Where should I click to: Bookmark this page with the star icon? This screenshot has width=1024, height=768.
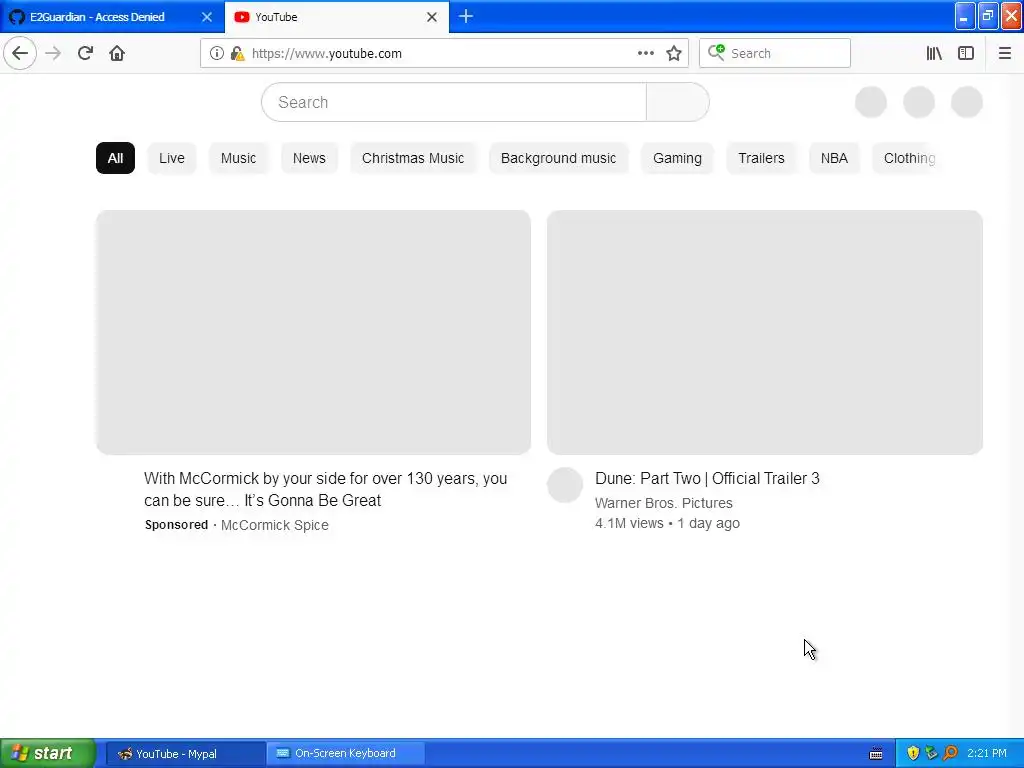point(674,53)
